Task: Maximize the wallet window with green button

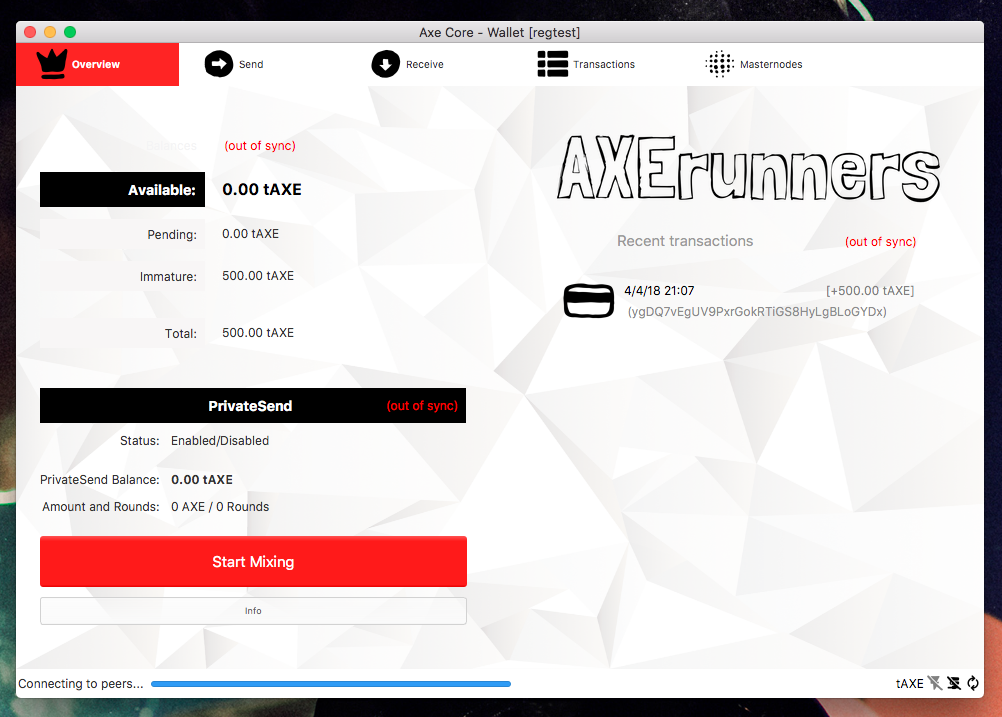Action: pyautogui.click(x=70, y=32)
